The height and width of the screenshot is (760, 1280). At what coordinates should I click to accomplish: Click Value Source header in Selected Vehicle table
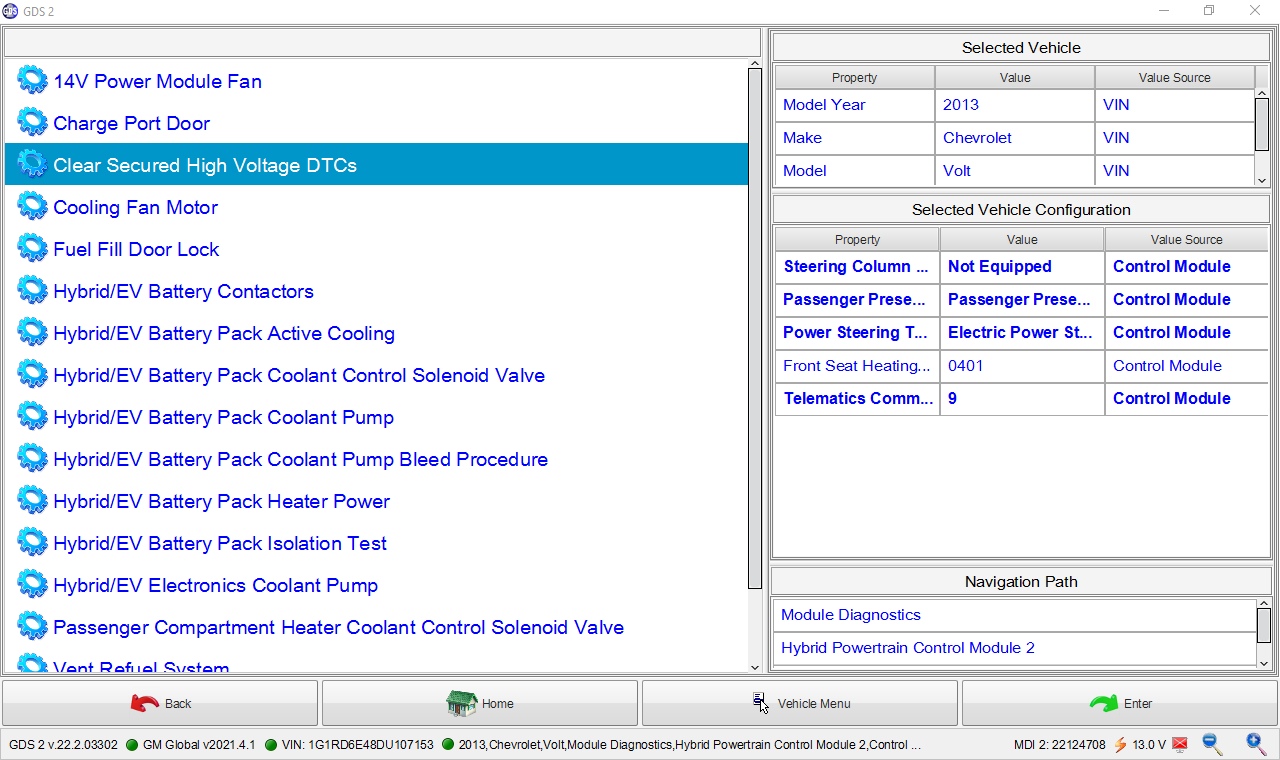click(x=1174, y=77)
